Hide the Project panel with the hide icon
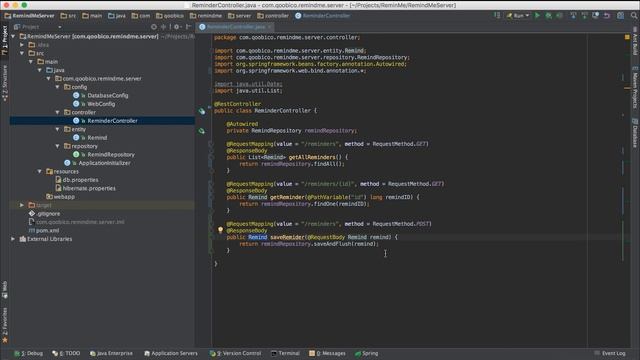The width and height of the screenshot is (640, 360). [x=189, y=27]
